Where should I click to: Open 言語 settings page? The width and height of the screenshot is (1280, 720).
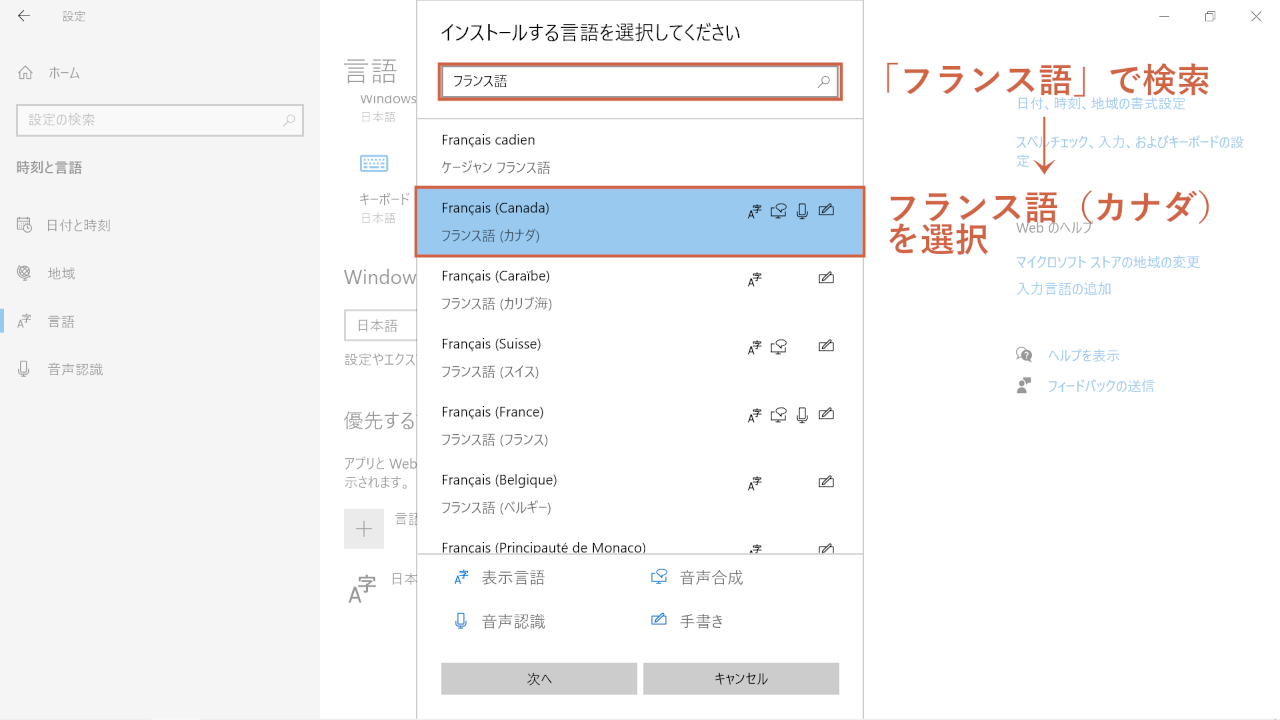(x=160, y=321)
